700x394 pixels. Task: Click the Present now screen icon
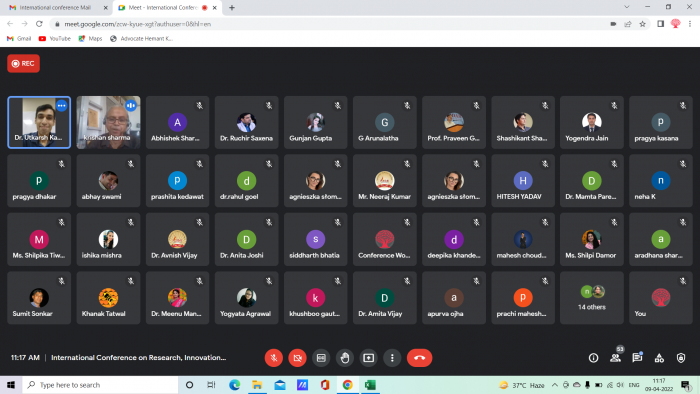pos(368,358)
